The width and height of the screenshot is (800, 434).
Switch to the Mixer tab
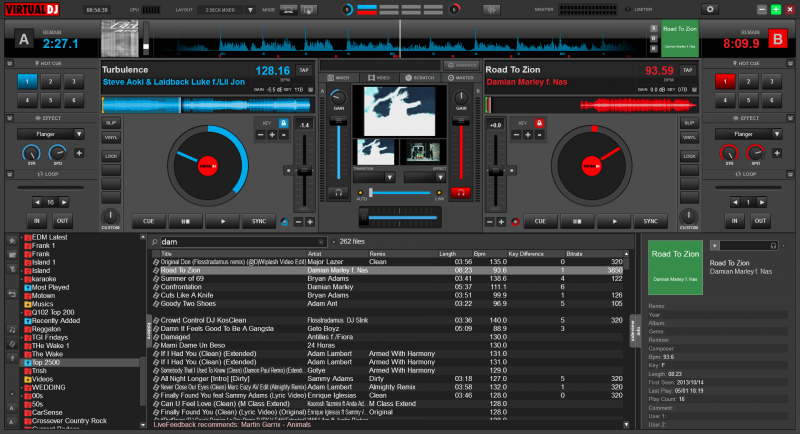click(x=339, y=78)
